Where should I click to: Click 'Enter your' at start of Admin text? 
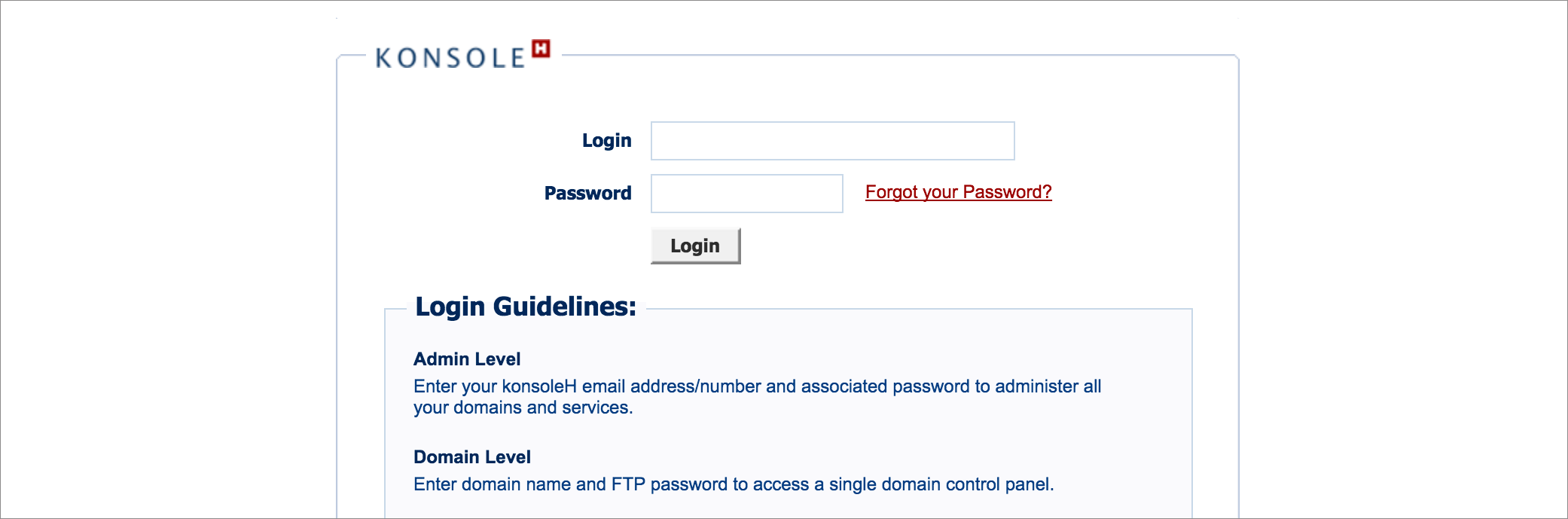455,386
